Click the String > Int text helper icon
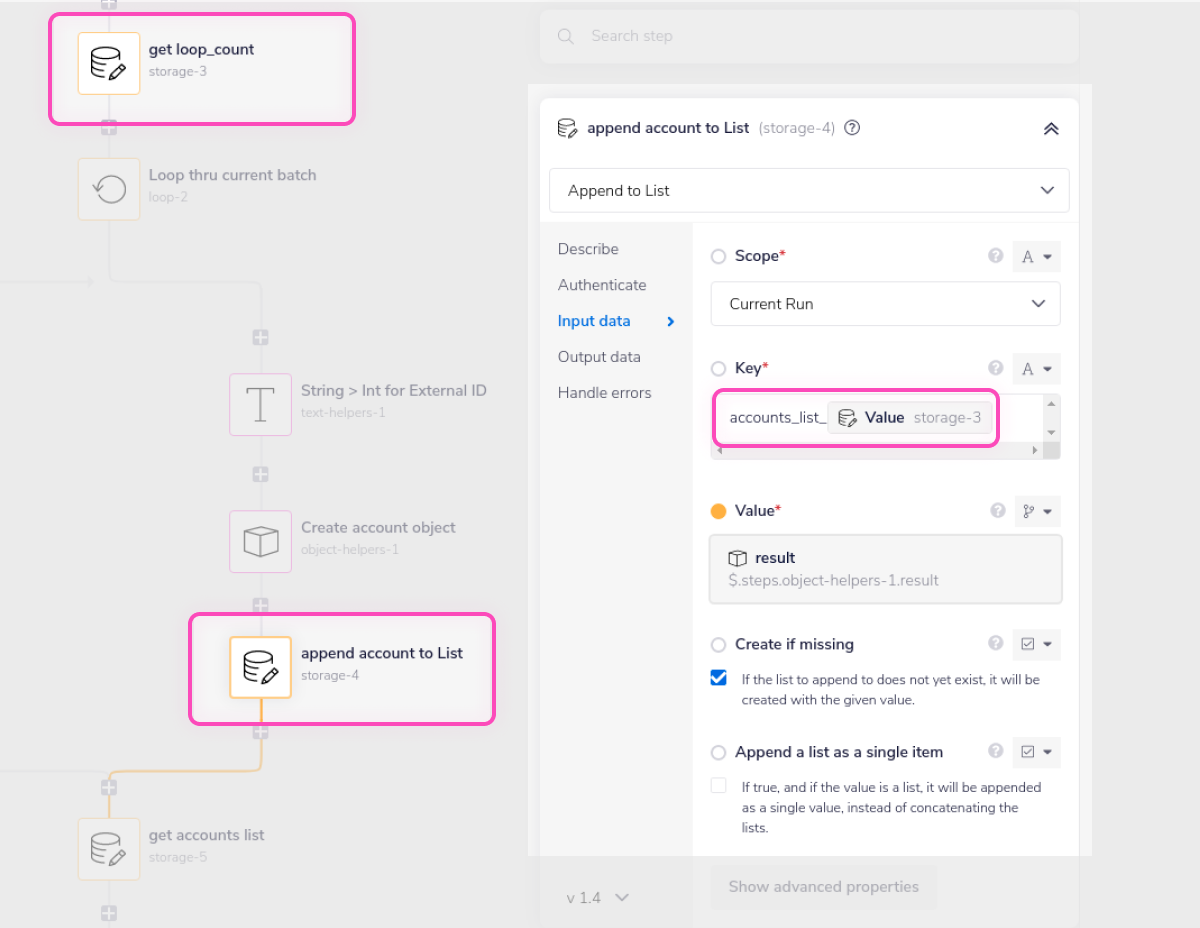1200x928 pixels. [x=260, y=404]
